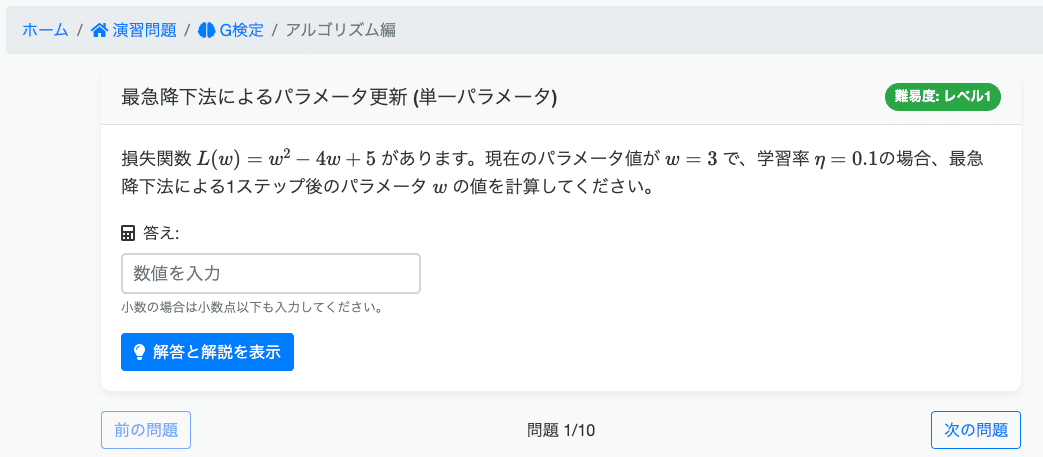Show the answer with 解答と解説を表示
This screenshot has width=1043, height=457.
pos(208,352)
